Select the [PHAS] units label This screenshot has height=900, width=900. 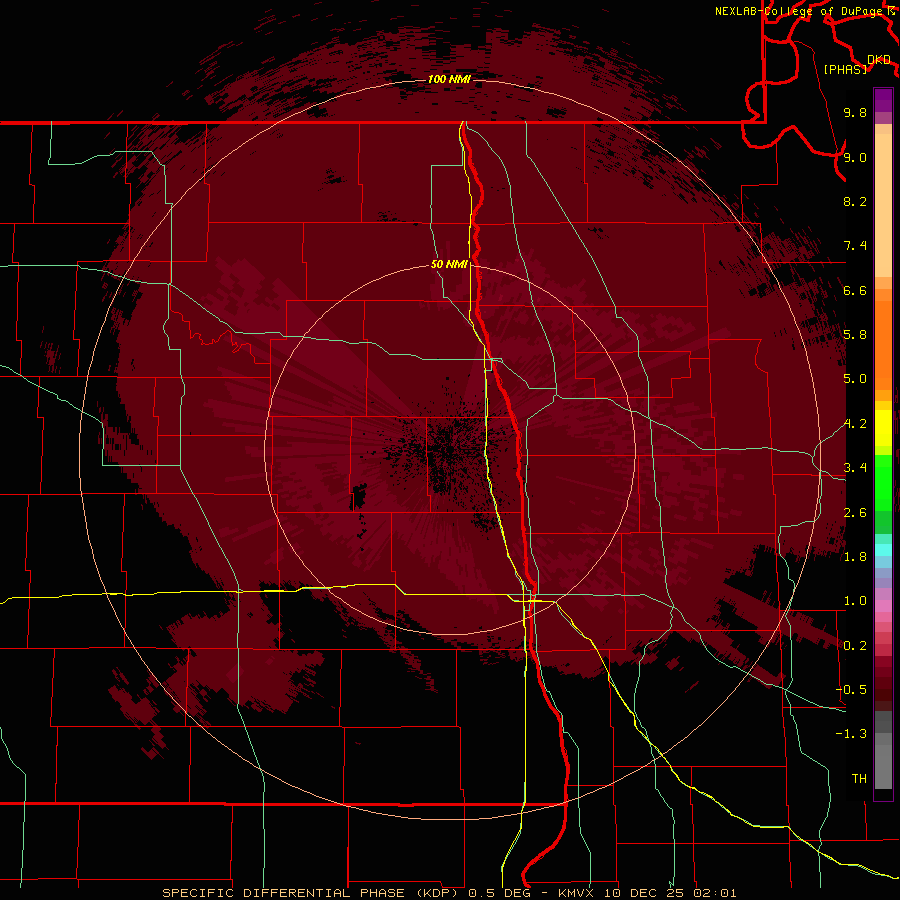(845, 69)
